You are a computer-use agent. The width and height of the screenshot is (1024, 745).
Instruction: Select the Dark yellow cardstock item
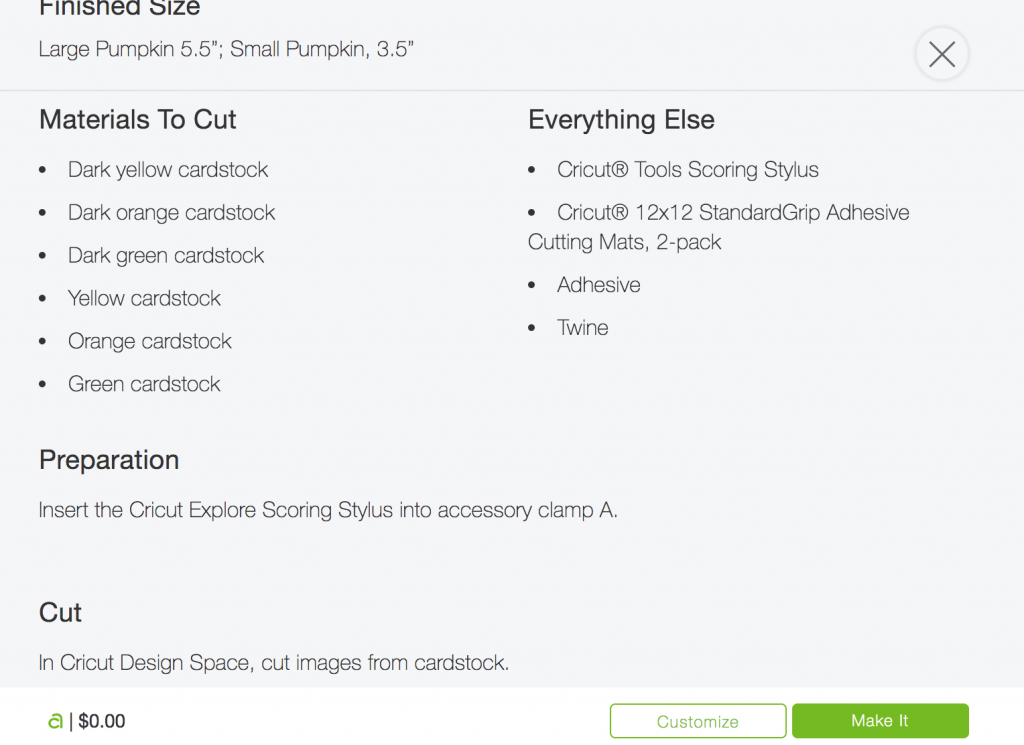coord(168,170)
